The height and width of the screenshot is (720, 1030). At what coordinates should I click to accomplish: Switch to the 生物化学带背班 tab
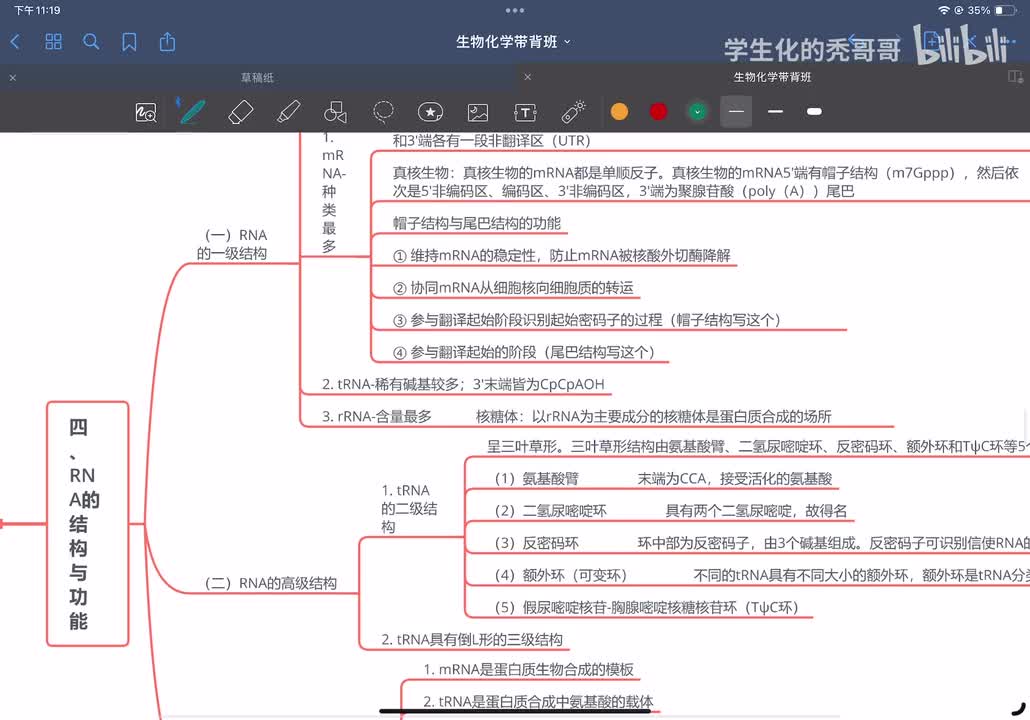[x=772, y=77]
